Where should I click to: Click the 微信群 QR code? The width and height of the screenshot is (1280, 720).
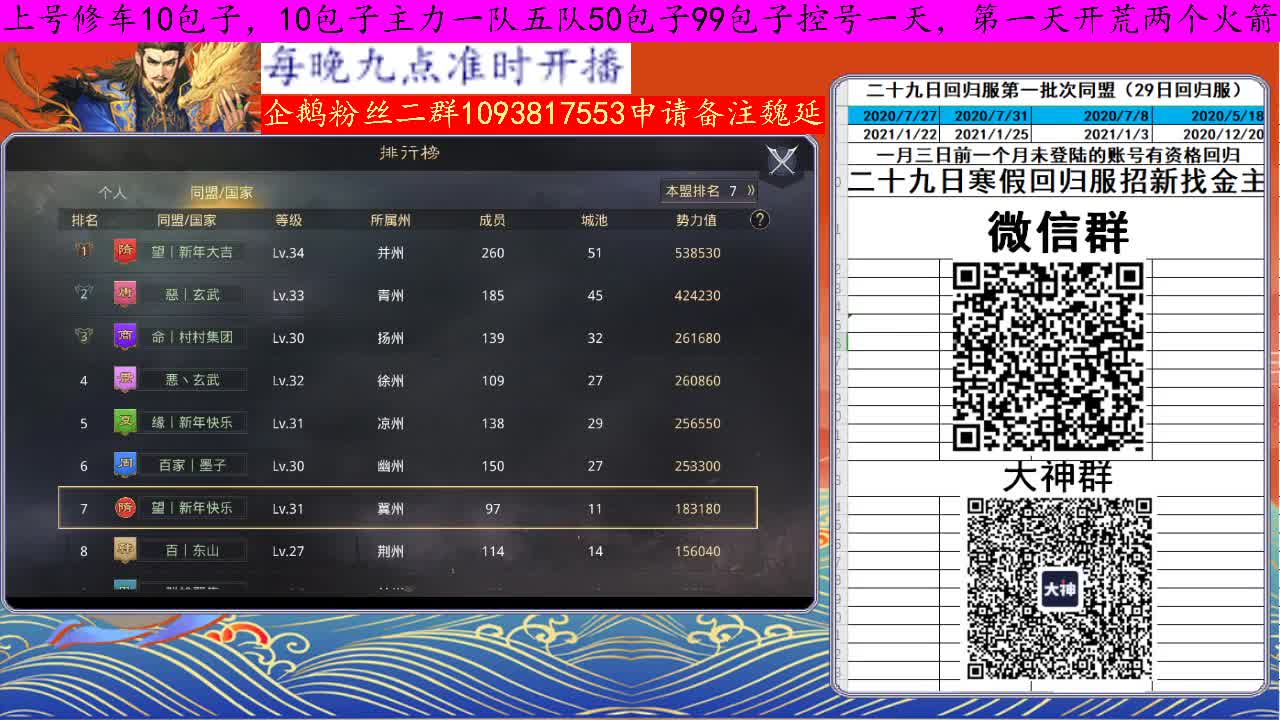click(x=1047, y=356)
